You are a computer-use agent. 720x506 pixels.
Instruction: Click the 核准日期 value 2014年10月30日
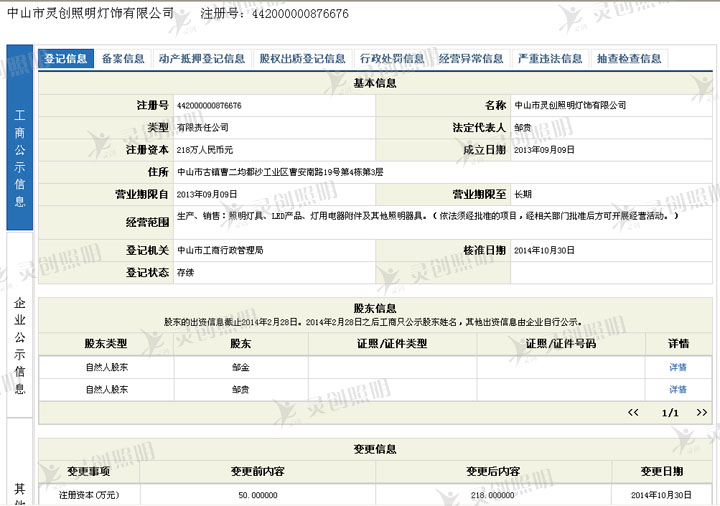[544, 250]
